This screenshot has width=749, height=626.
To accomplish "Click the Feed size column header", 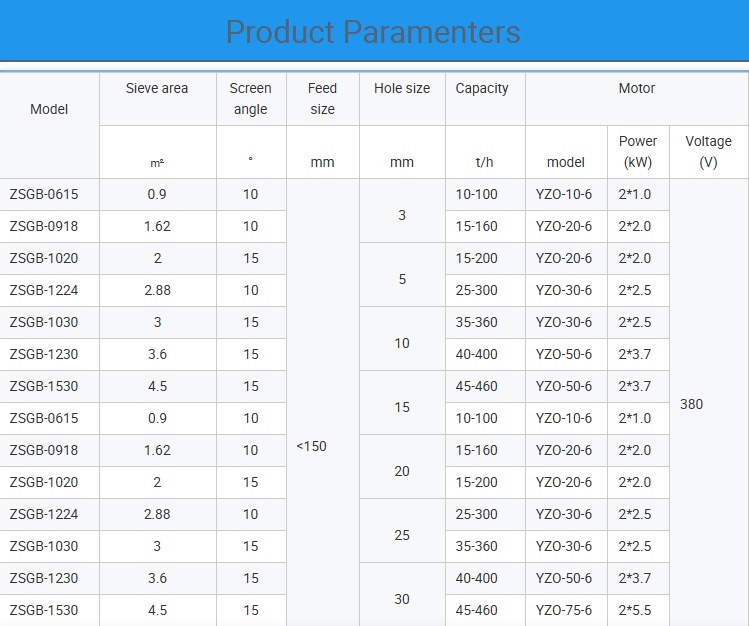I will click(x=322, y=98).
